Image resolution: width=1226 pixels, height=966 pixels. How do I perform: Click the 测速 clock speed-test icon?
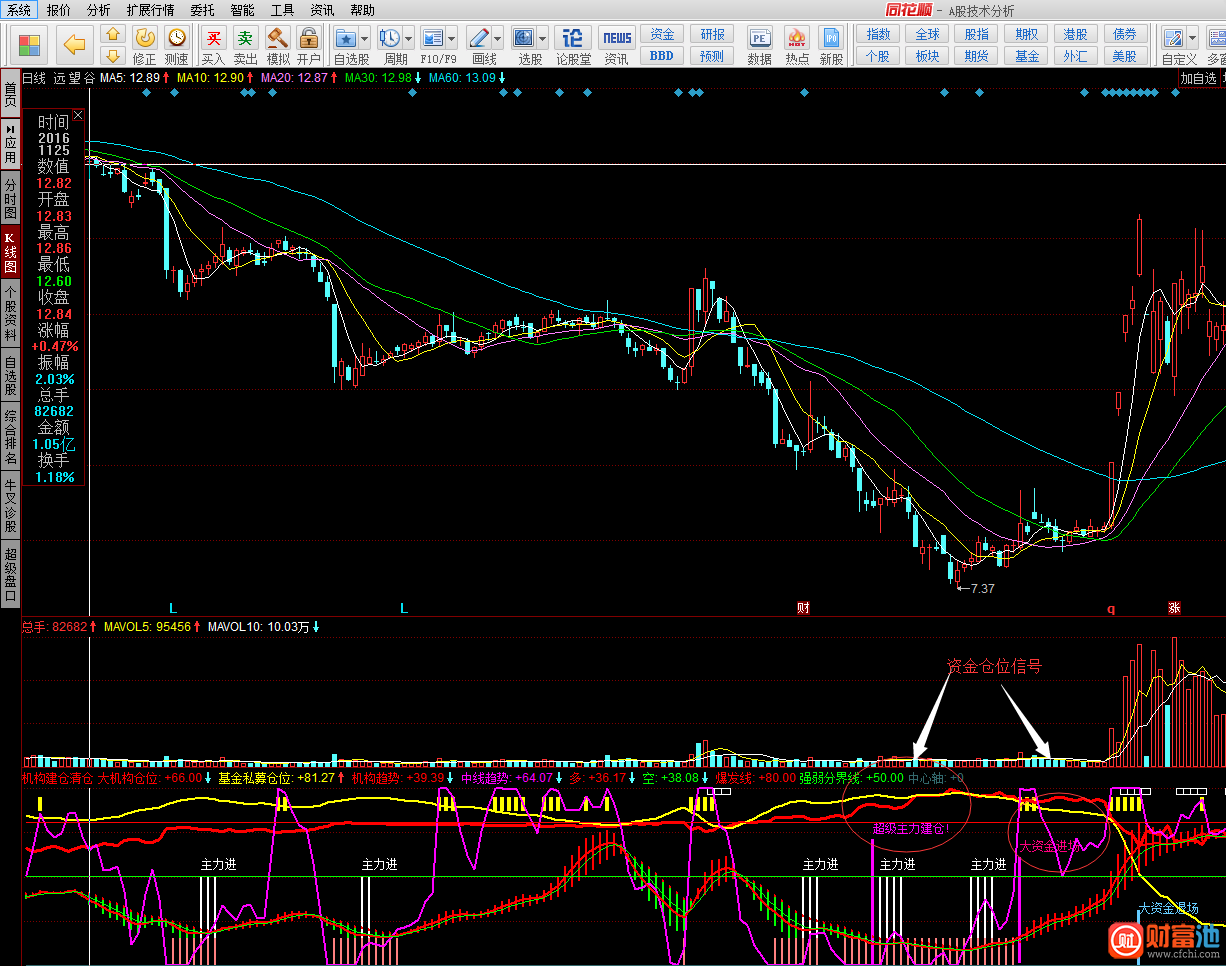coord(177,38)
